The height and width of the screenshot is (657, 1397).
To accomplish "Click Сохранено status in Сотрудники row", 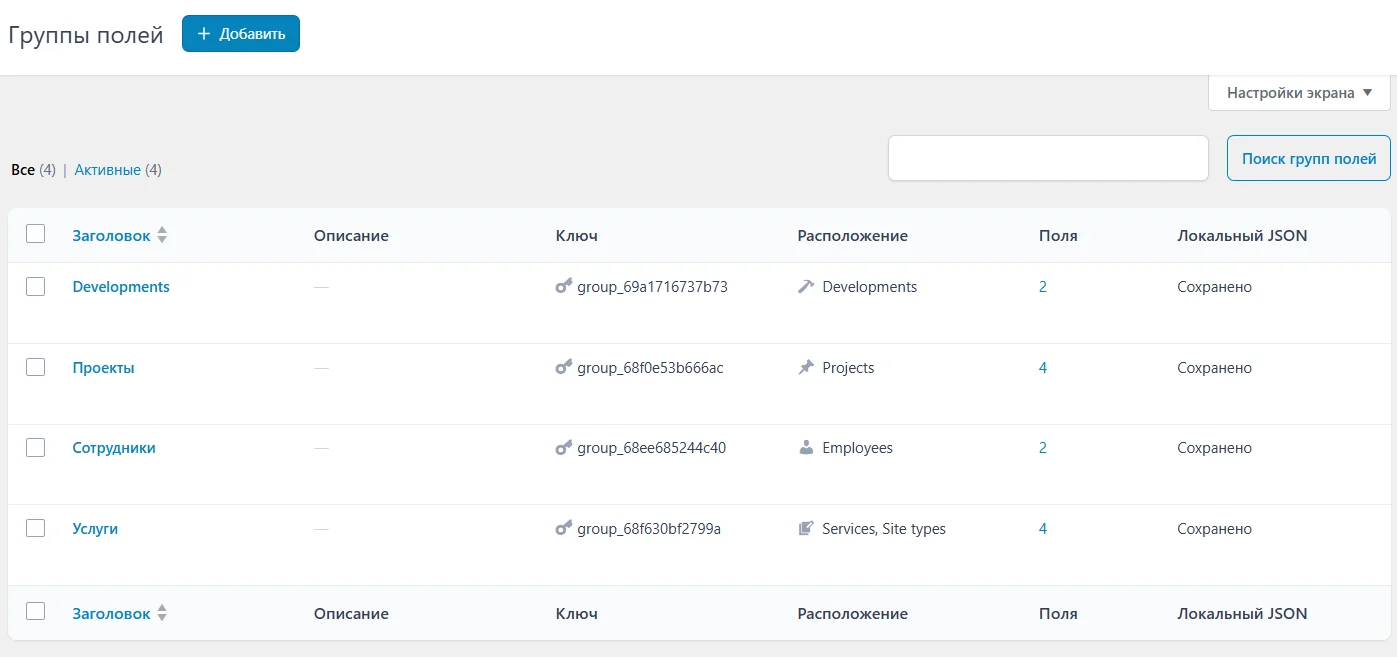I will 1215,448.
